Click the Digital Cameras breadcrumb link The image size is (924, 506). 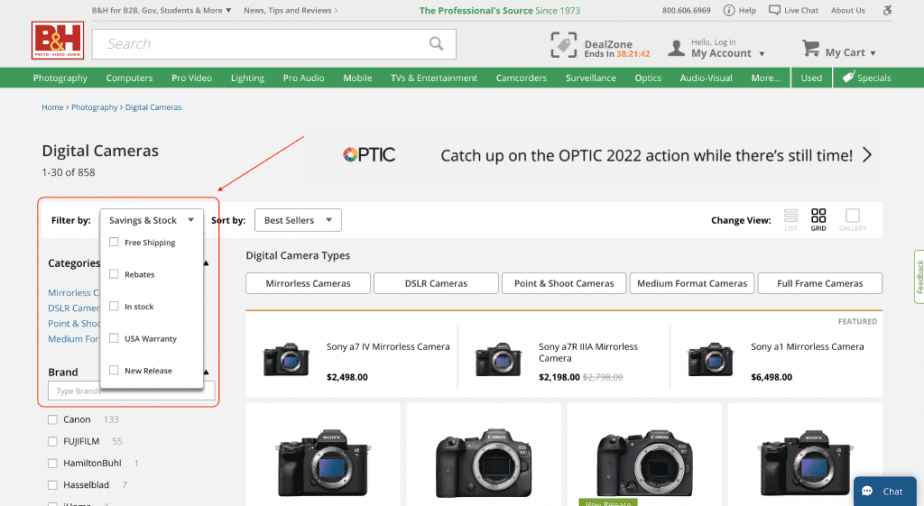(x=153, y=107)
